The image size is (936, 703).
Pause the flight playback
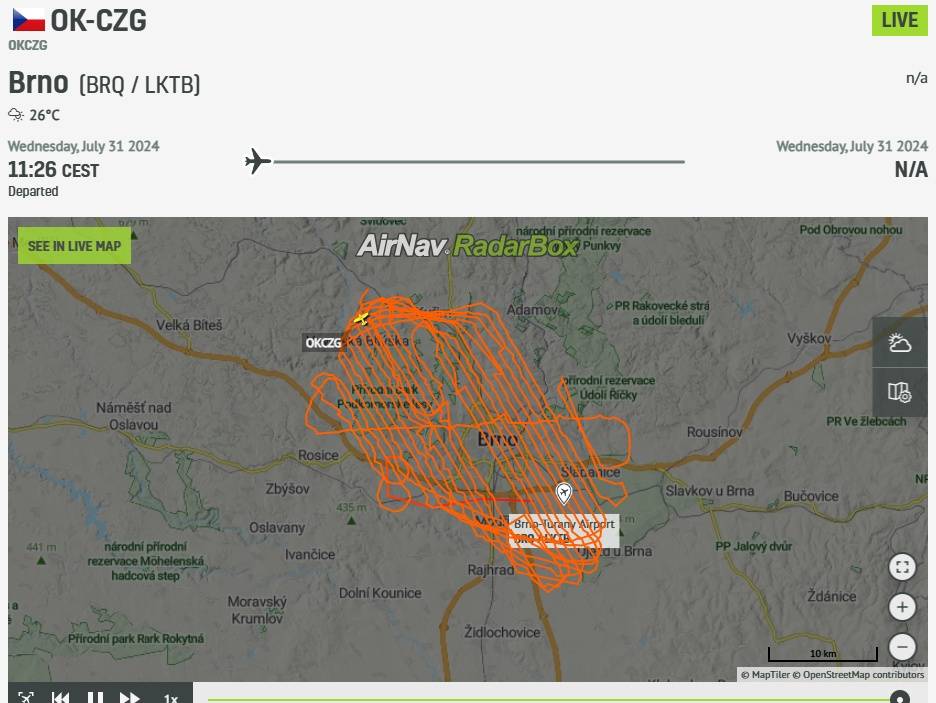click(96, 697)
